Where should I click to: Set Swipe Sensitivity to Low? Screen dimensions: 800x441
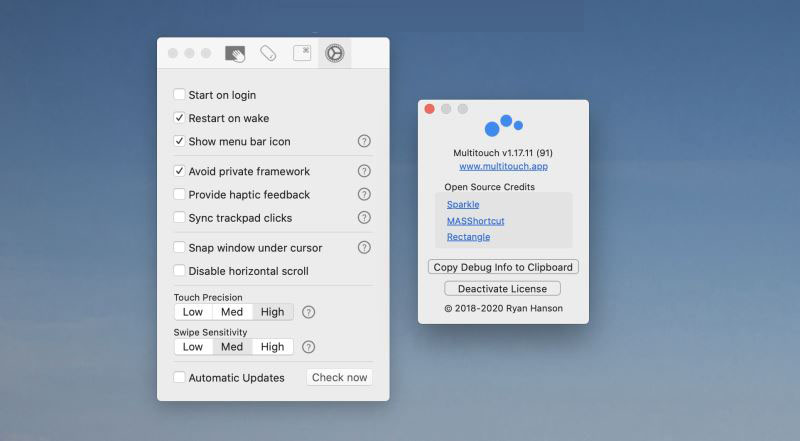click(x=193, y=347)
